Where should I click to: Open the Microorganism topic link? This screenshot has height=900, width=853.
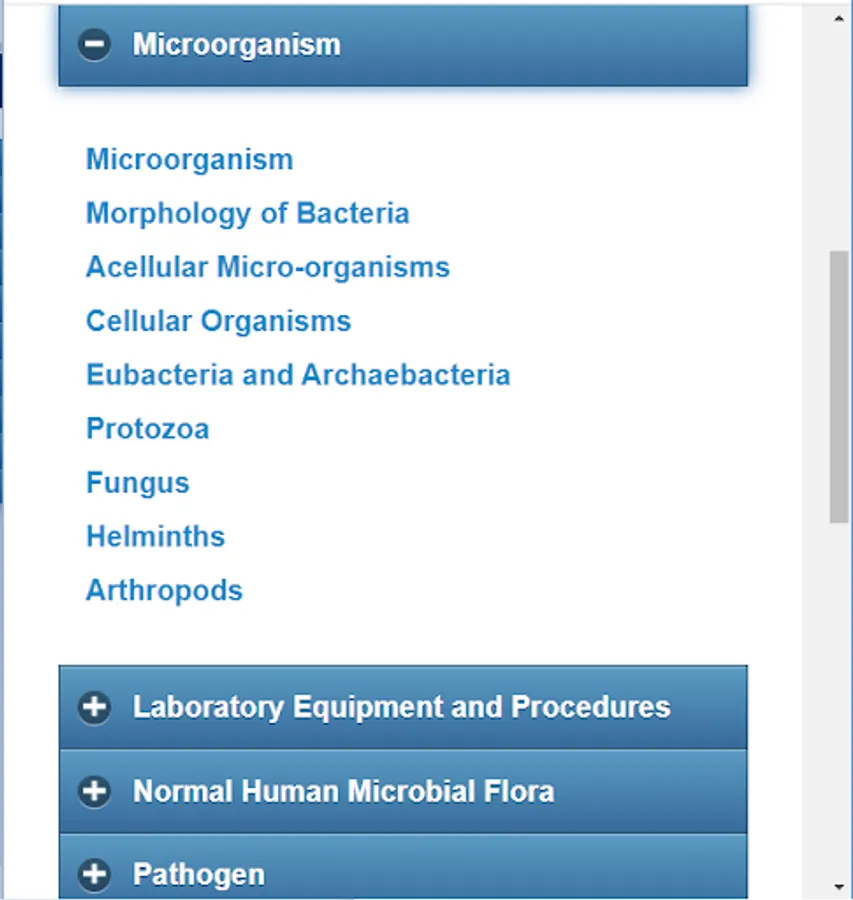pos(189,159)
